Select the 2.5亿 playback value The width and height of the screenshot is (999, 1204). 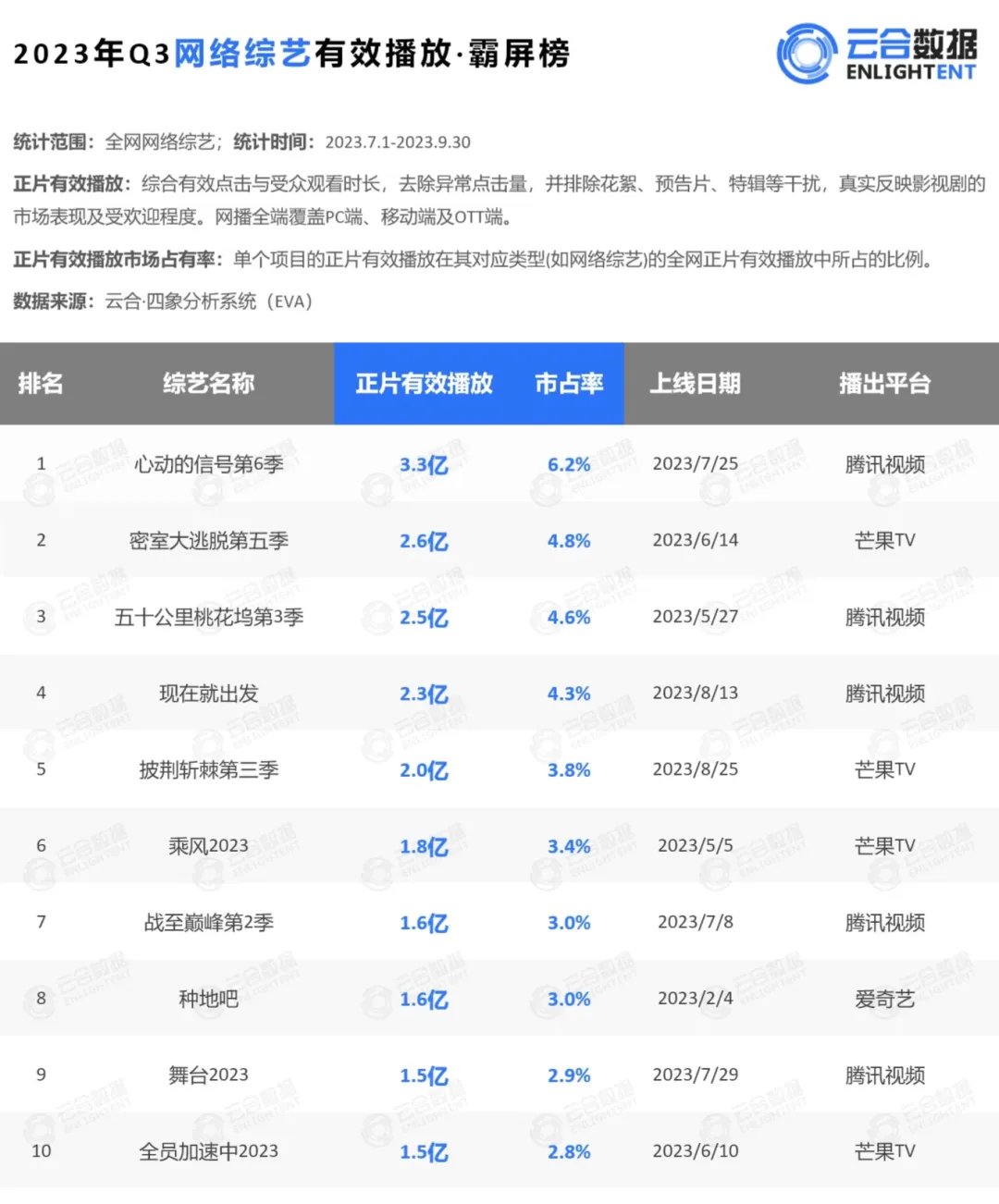coord(424,618)
